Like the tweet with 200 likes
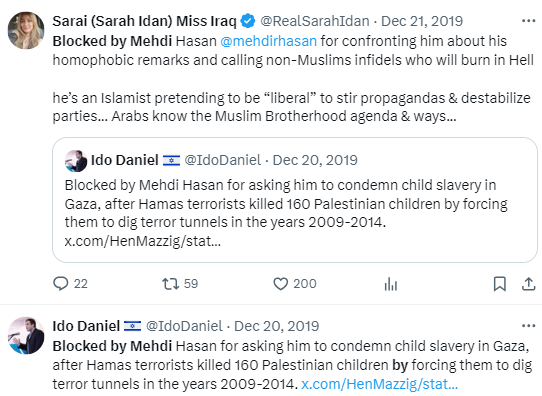Image resolution: width=542 pixels, height=396 pixels. pos(295,284)
